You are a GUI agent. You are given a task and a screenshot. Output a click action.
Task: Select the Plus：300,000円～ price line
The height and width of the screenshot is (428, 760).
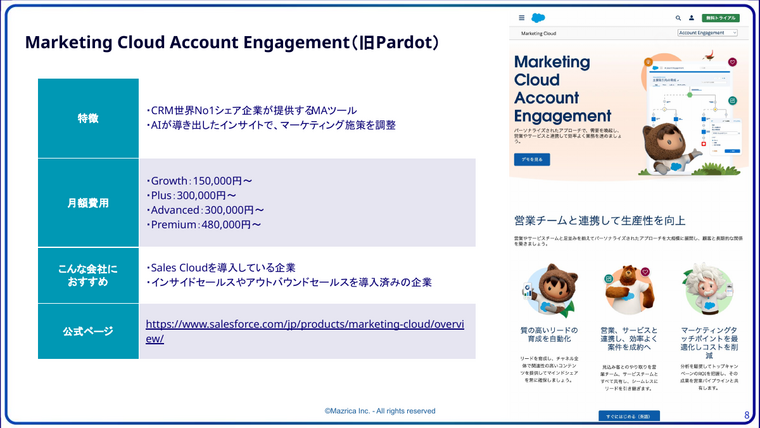pyautogui.click(x=191, y=195)
